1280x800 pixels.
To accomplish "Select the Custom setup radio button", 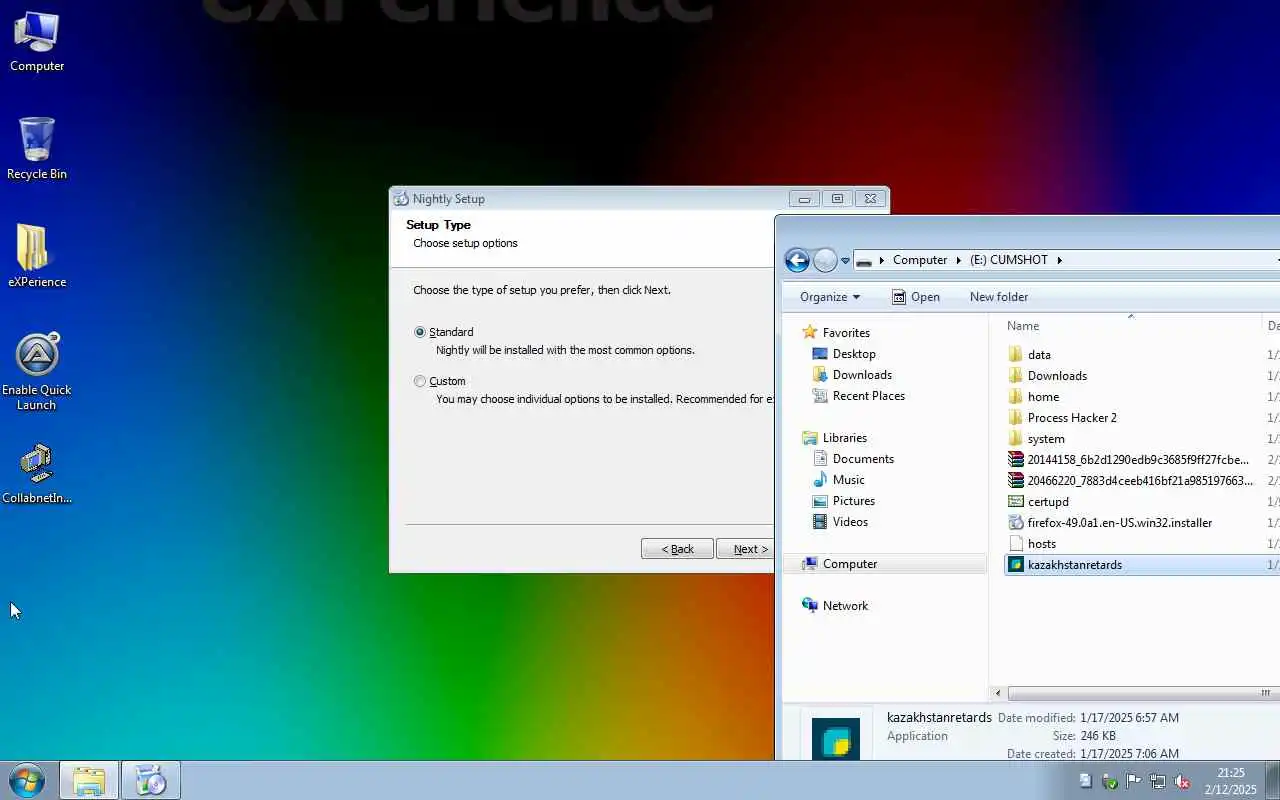I will (x=420, y=381).
